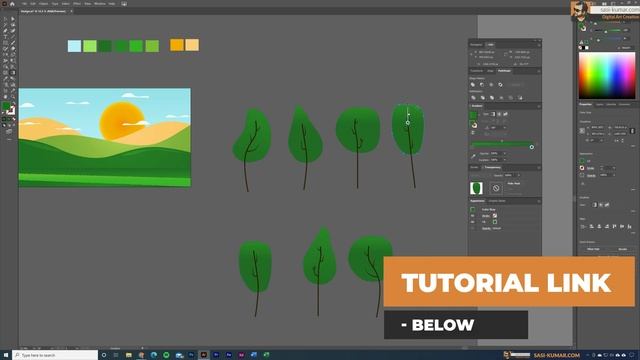Select the Eyedropper tool in the toolbar
Viewport: 640px width, 360px height.
tap(5, 79)
